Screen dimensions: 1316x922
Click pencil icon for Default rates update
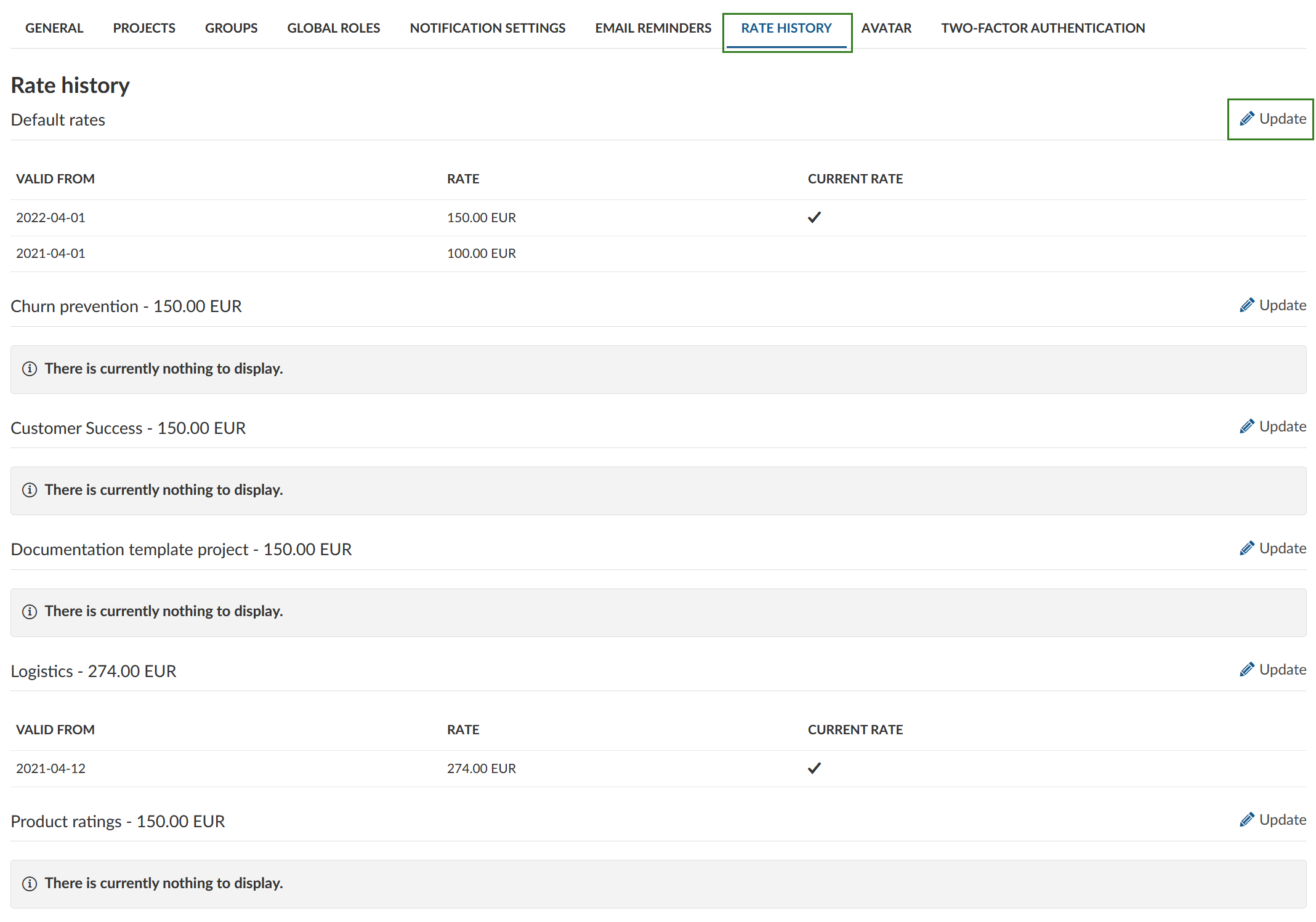pos(1246,119)
